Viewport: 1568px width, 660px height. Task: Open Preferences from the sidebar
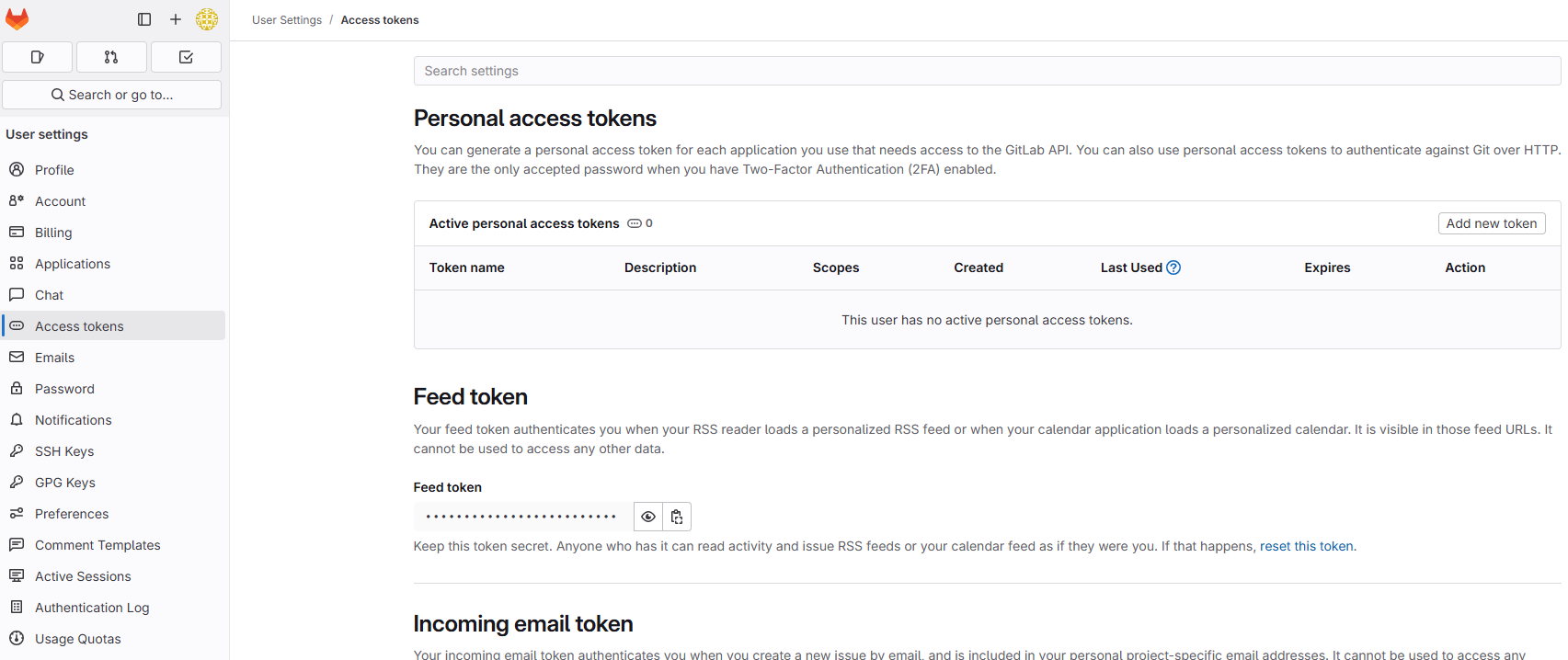point(72,514)
